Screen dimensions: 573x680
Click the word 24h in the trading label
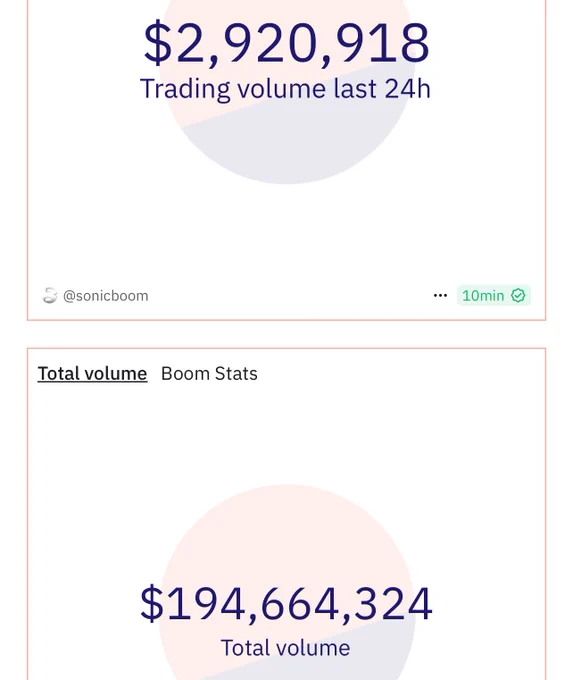point(407,89)
